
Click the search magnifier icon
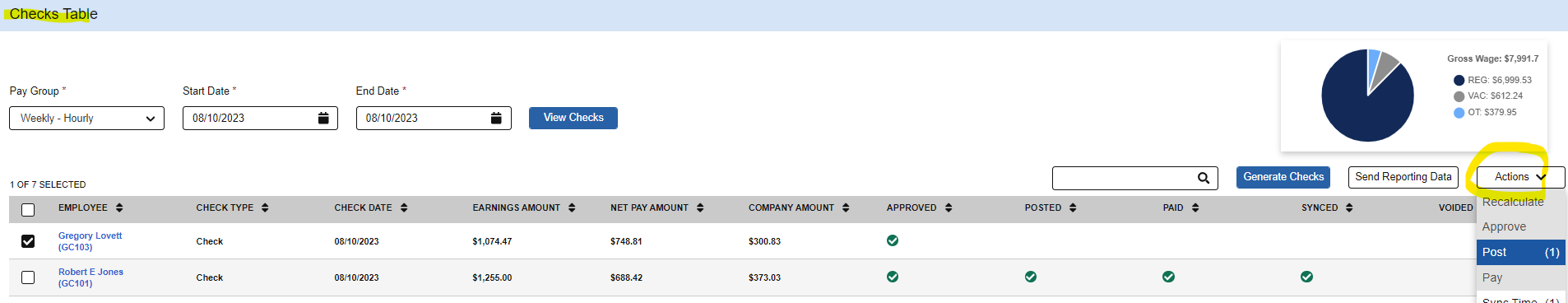[x=1204, y=178]
